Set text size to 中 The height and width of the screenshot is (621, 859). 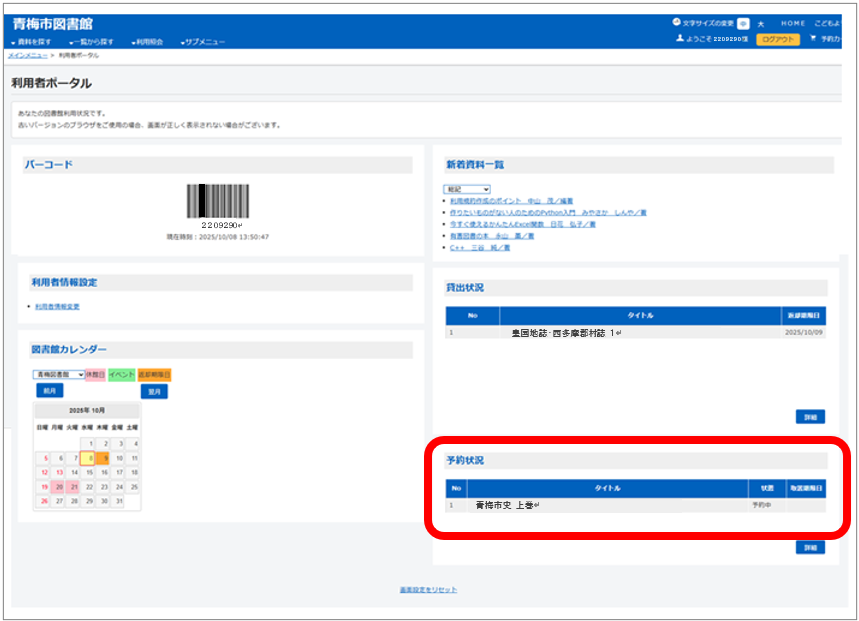click(x=744, y=23)
